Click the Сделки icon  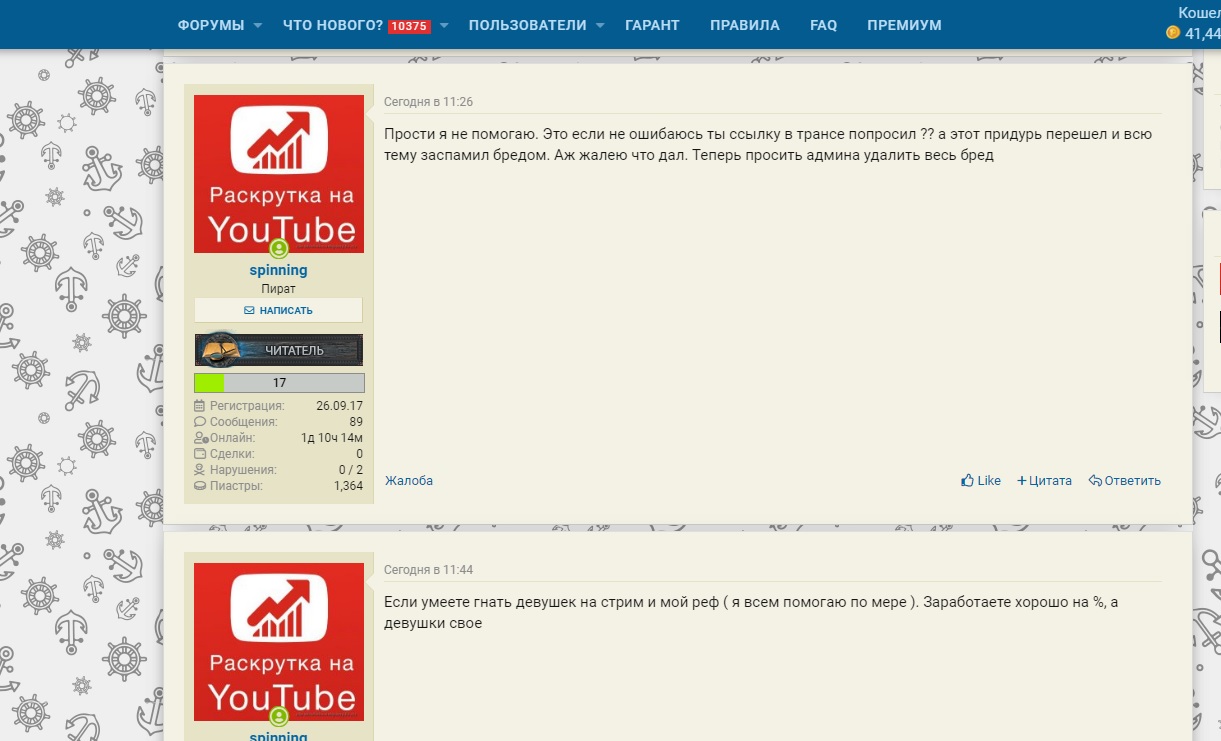coord(200,454)
